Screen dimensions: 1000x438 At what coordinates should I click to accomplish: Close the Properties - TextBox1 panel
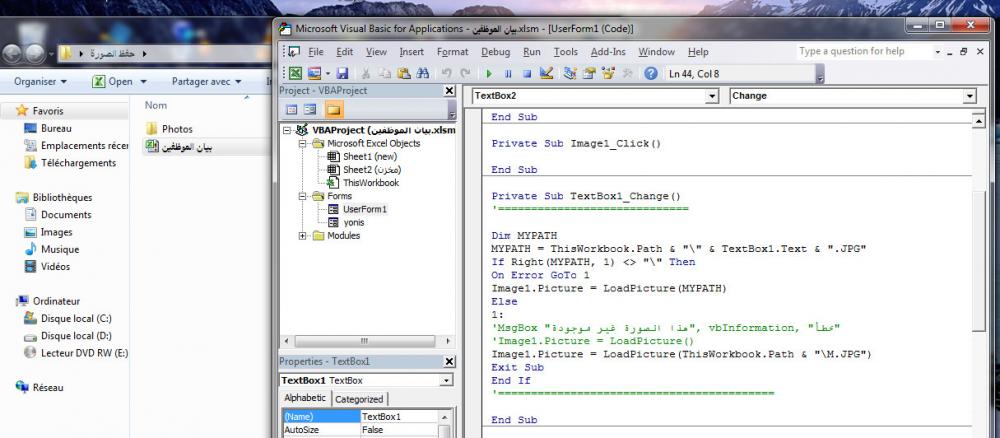[x=449, y=361]
